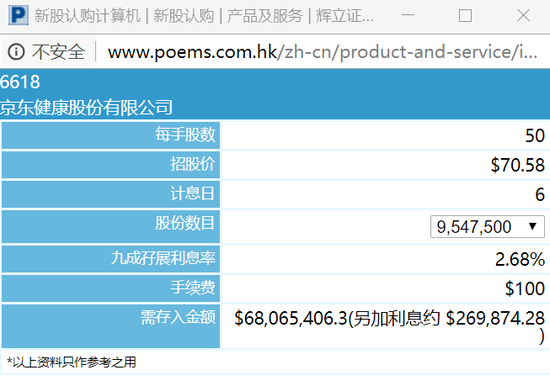Click the interest days value 6
The width and height of the screenshot is (550, 386).
coord(540,194)
